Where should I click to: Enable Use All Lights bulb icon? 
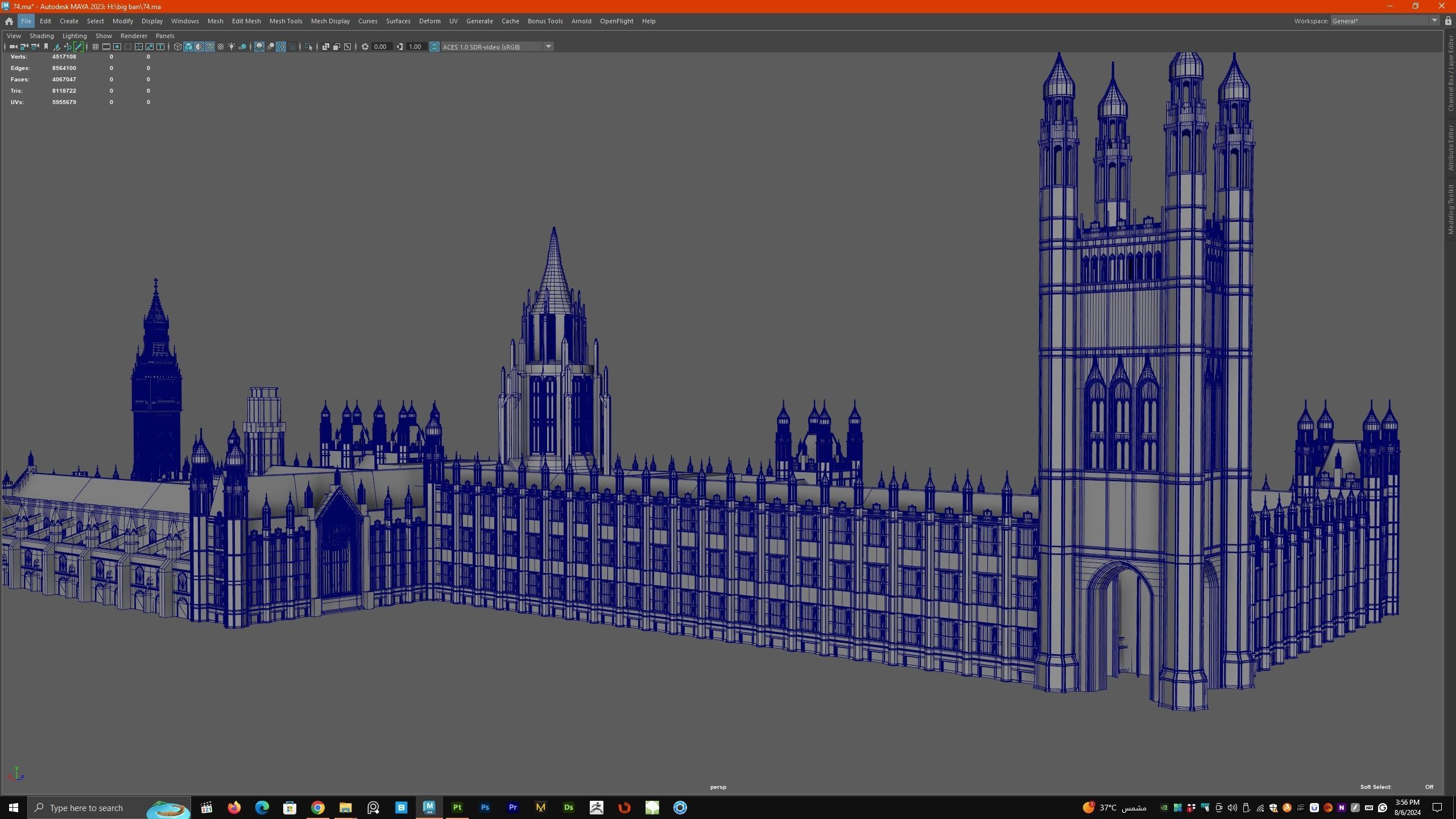[231, 47]
